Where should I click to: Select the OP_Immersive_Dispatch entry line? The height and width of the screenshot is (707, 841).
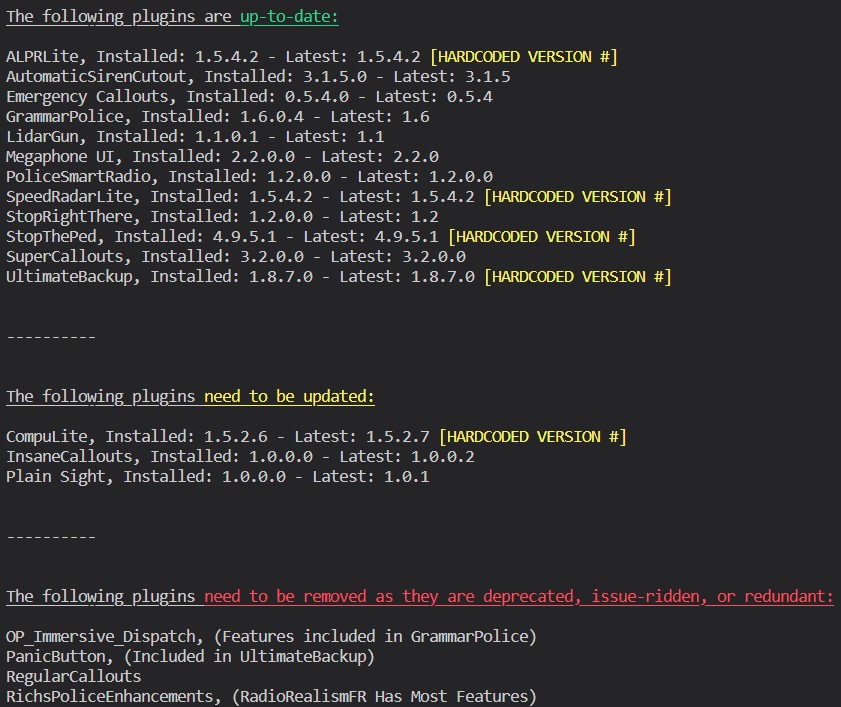tap(271, 637)
